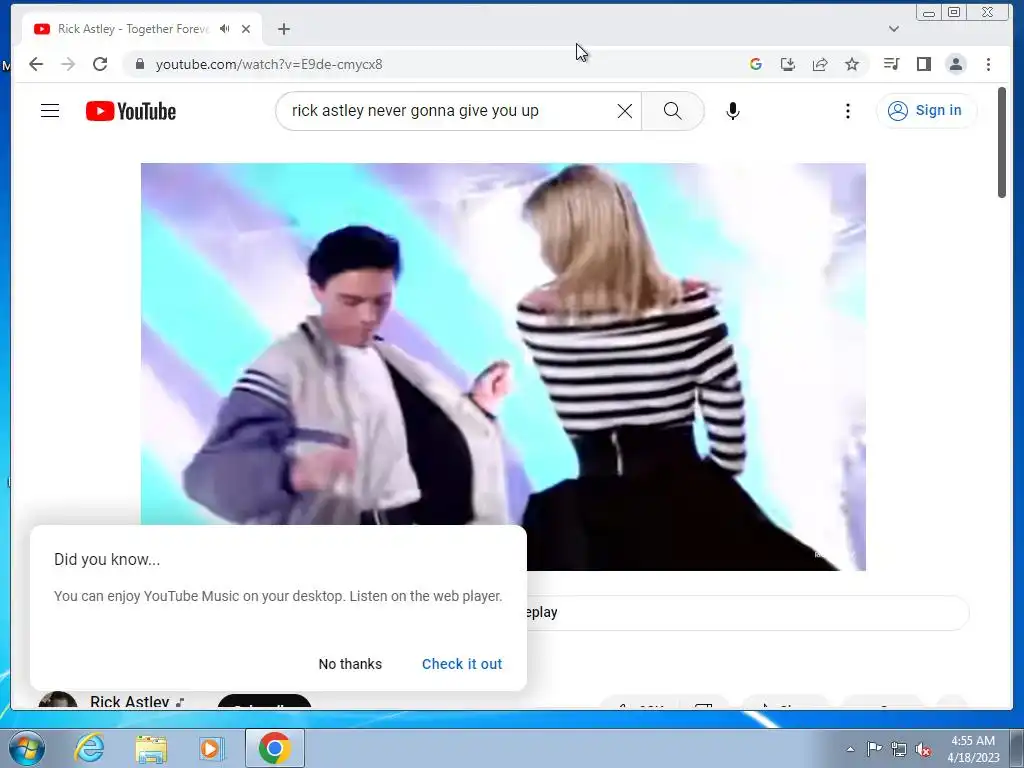Run search with magnifier button
Screen dimensions: 1024x768
click(673, 111)
